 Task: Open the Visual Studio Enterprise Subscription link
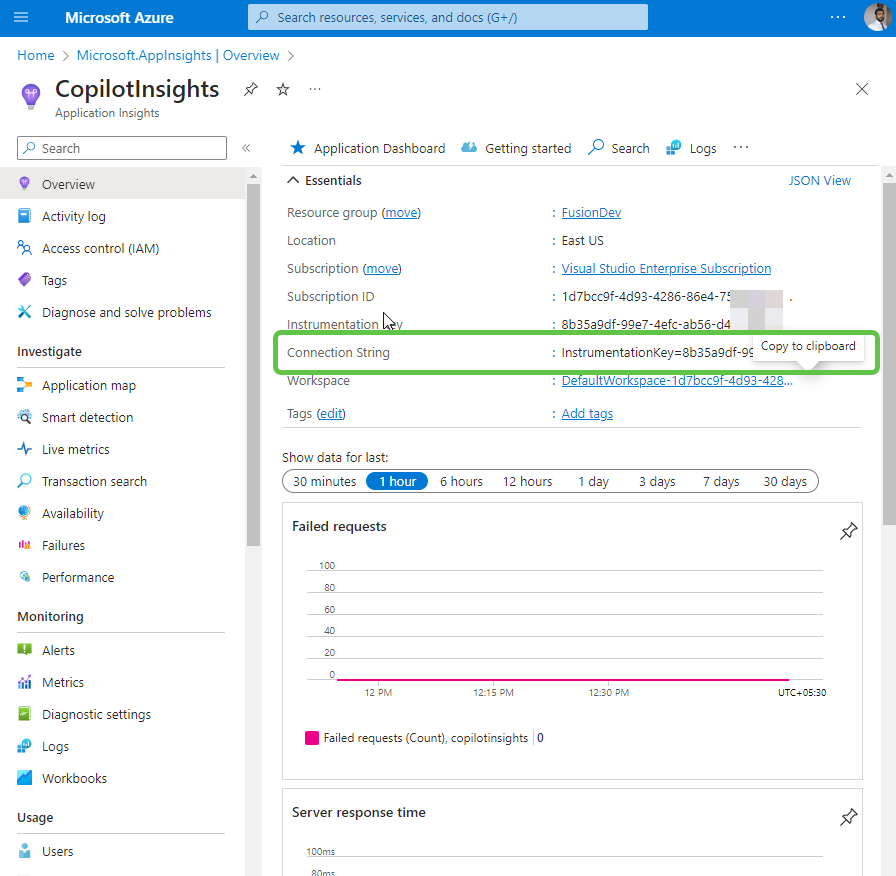coord(666,268)
